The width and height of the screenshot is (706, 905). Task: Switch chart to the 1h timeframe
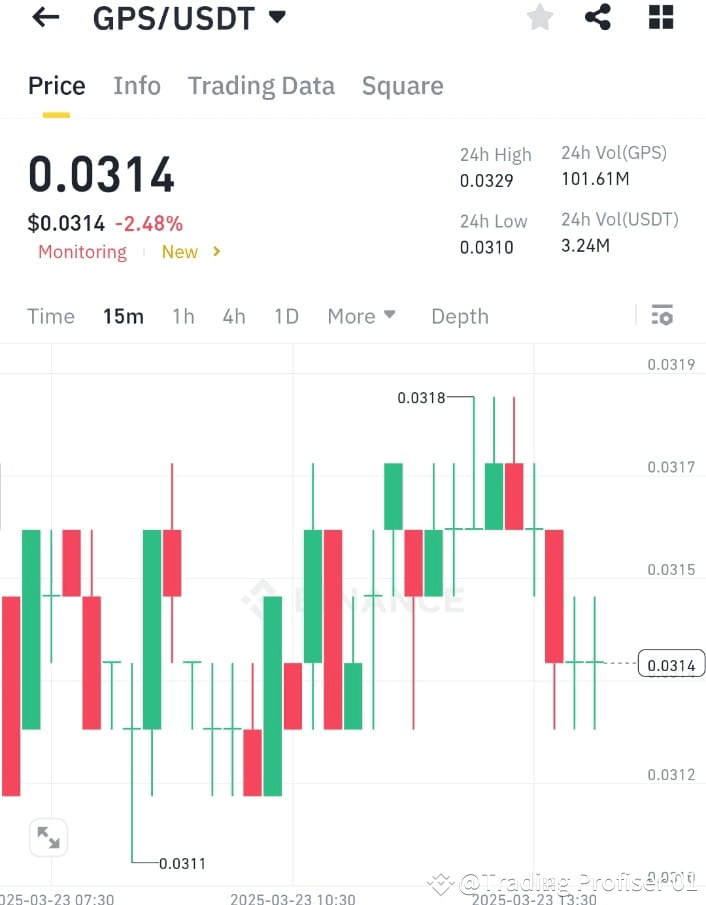[x=183, y=315]
